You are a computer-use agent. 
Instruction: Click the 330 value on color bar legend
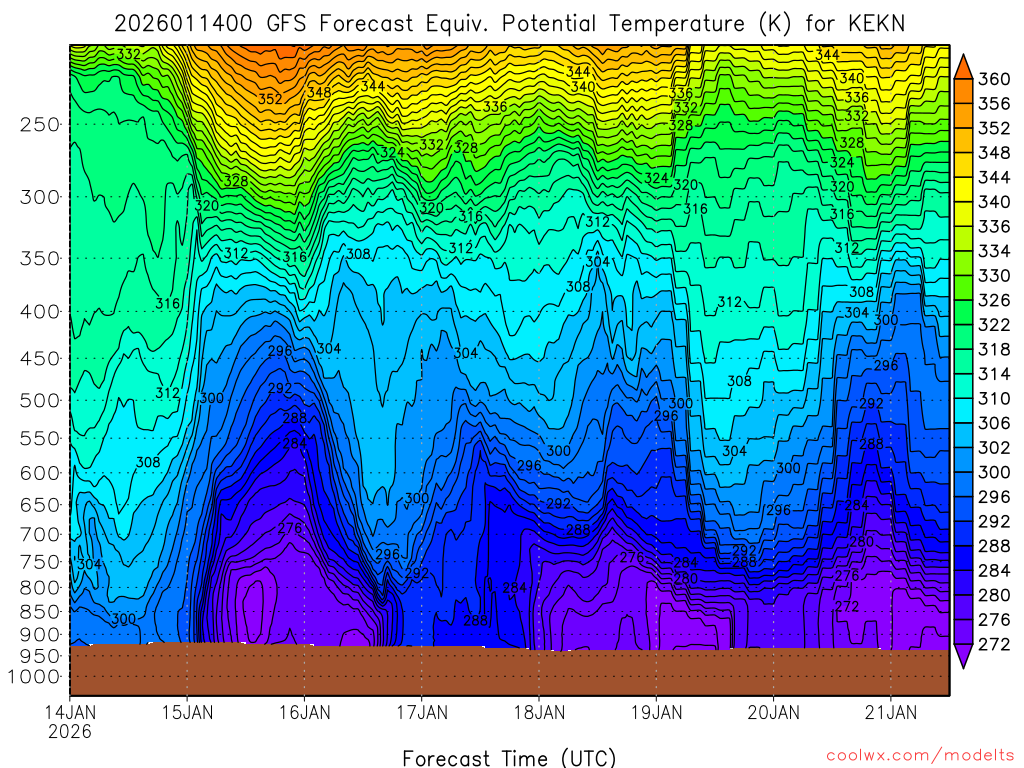(x=994, y=276)
